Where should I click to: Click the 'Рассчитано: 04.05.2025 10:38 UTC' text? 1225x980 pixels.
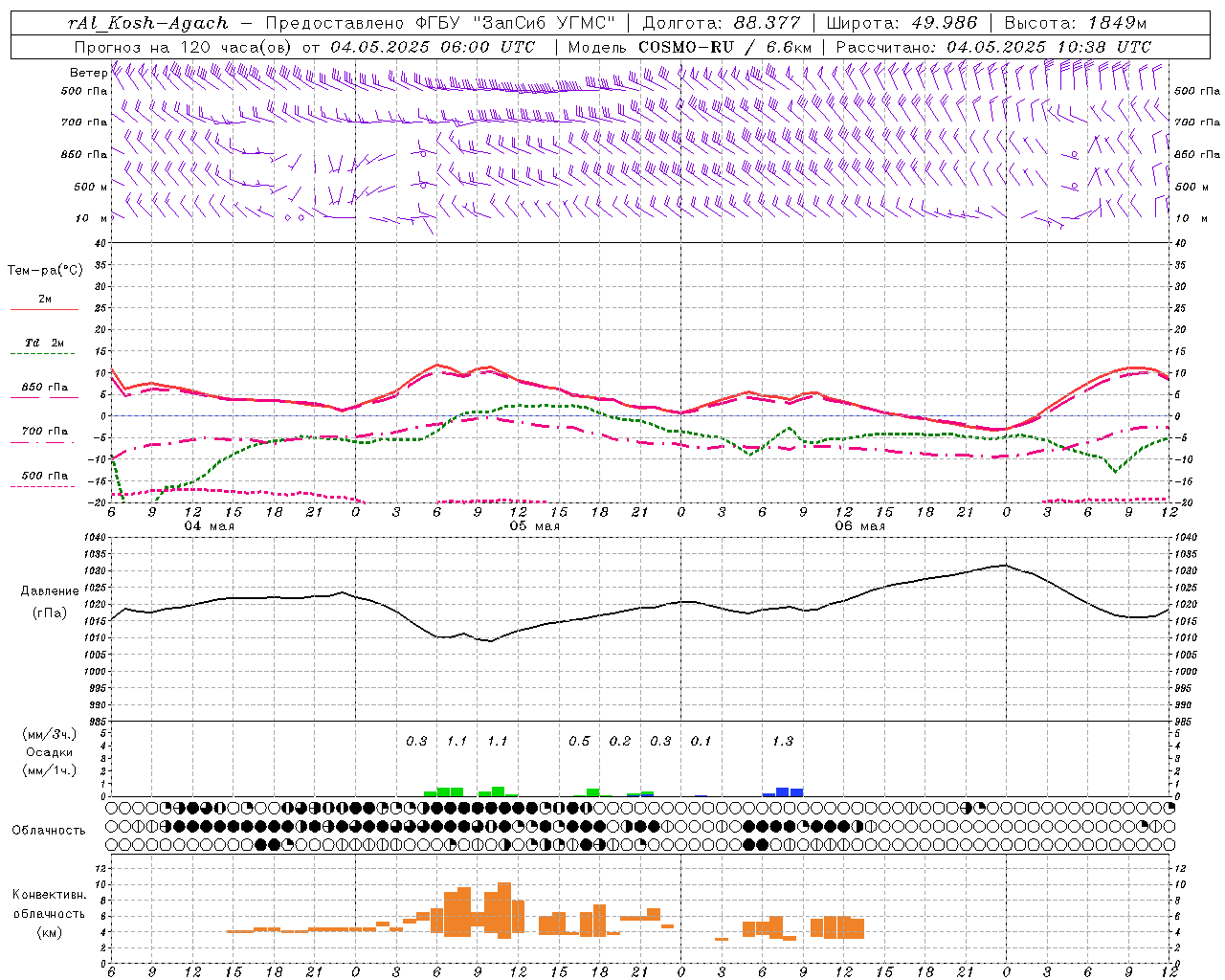[x=993, y=47]
